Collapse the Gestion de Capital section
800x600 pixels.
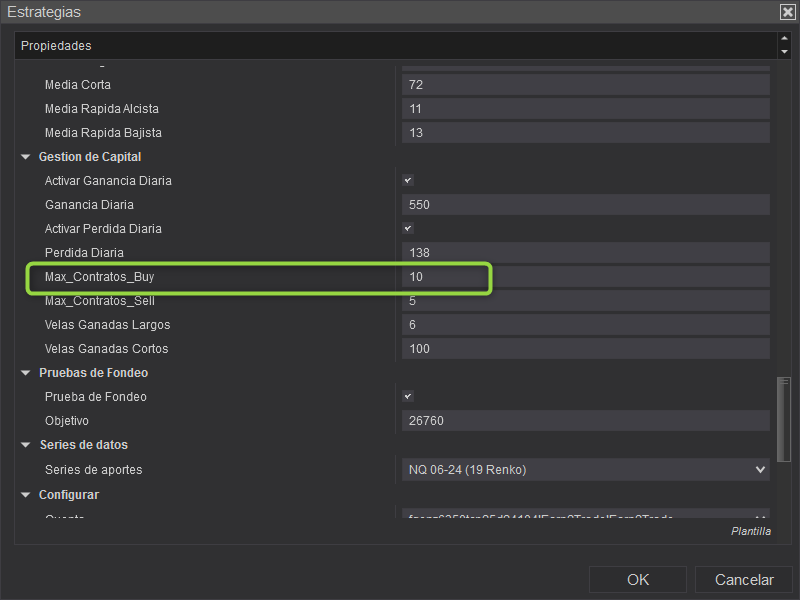26,157
